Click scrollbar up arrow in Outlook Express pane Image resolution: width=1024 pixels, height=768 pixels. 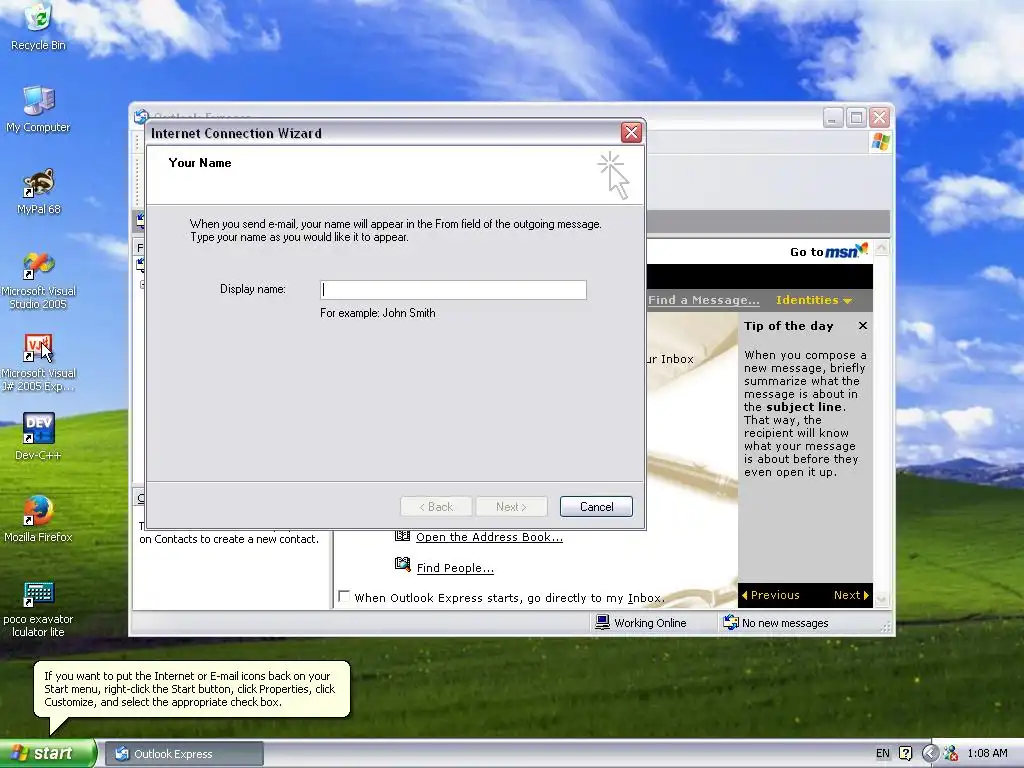coord(881,248)
